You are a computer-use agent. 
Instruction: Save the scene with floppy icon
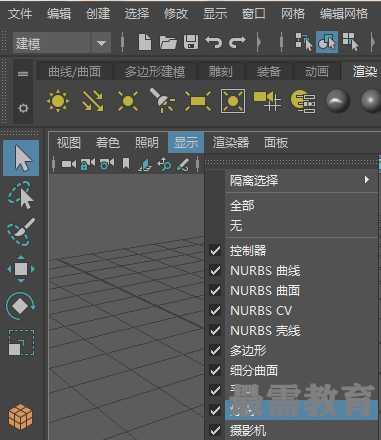tap(191, 42)
